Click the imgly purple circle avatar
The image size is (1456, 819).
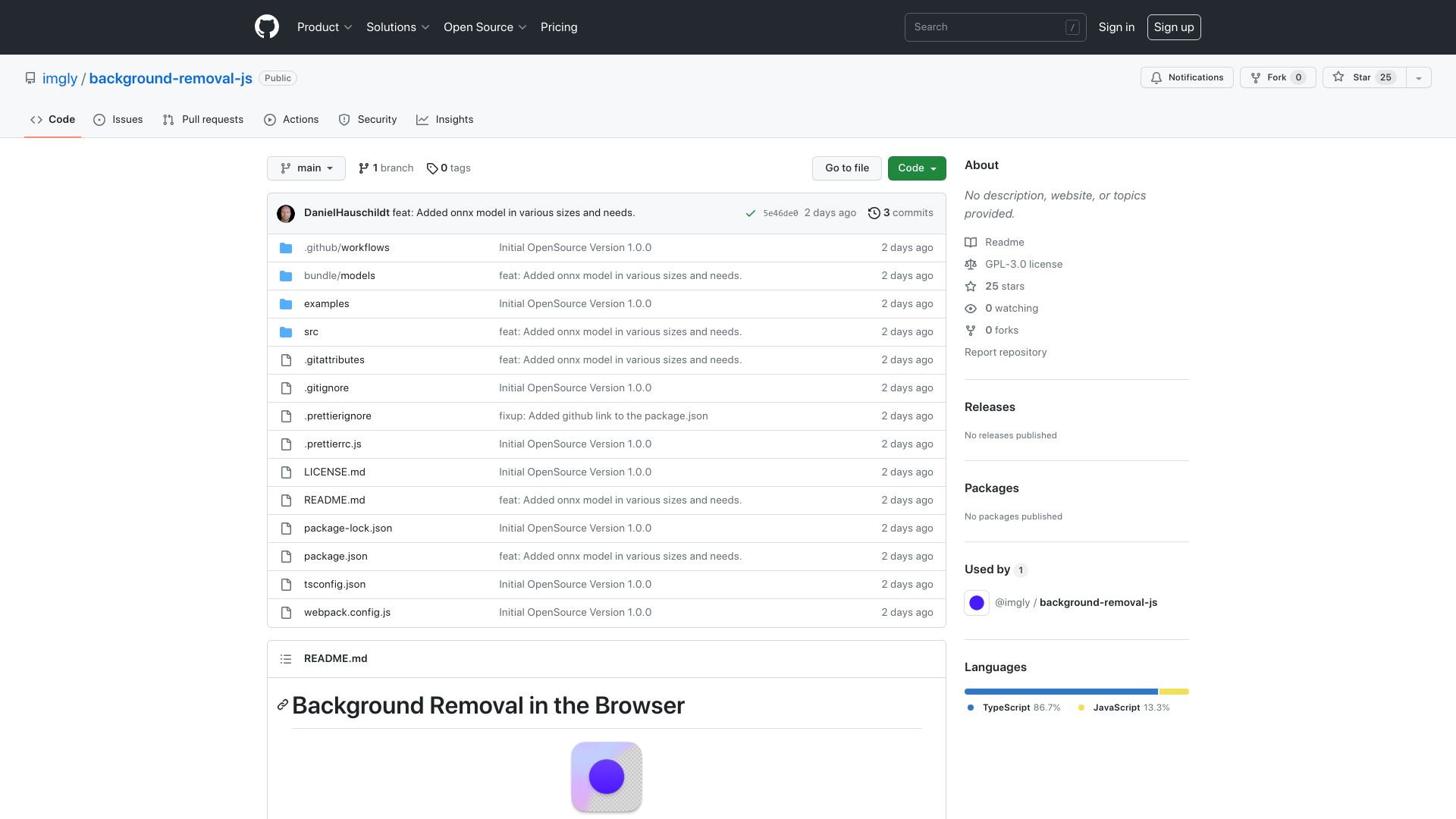click(977, 603)
